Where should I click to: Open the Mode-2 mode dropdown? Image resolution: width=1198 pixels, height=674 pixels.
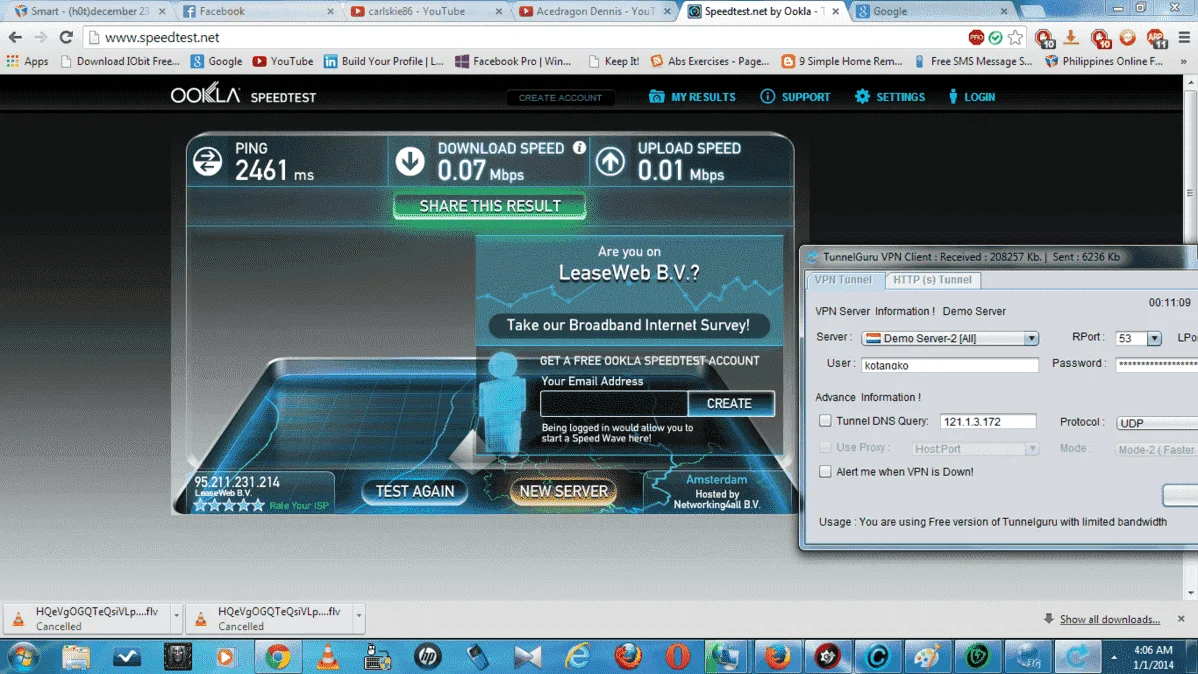(1157, 449)
